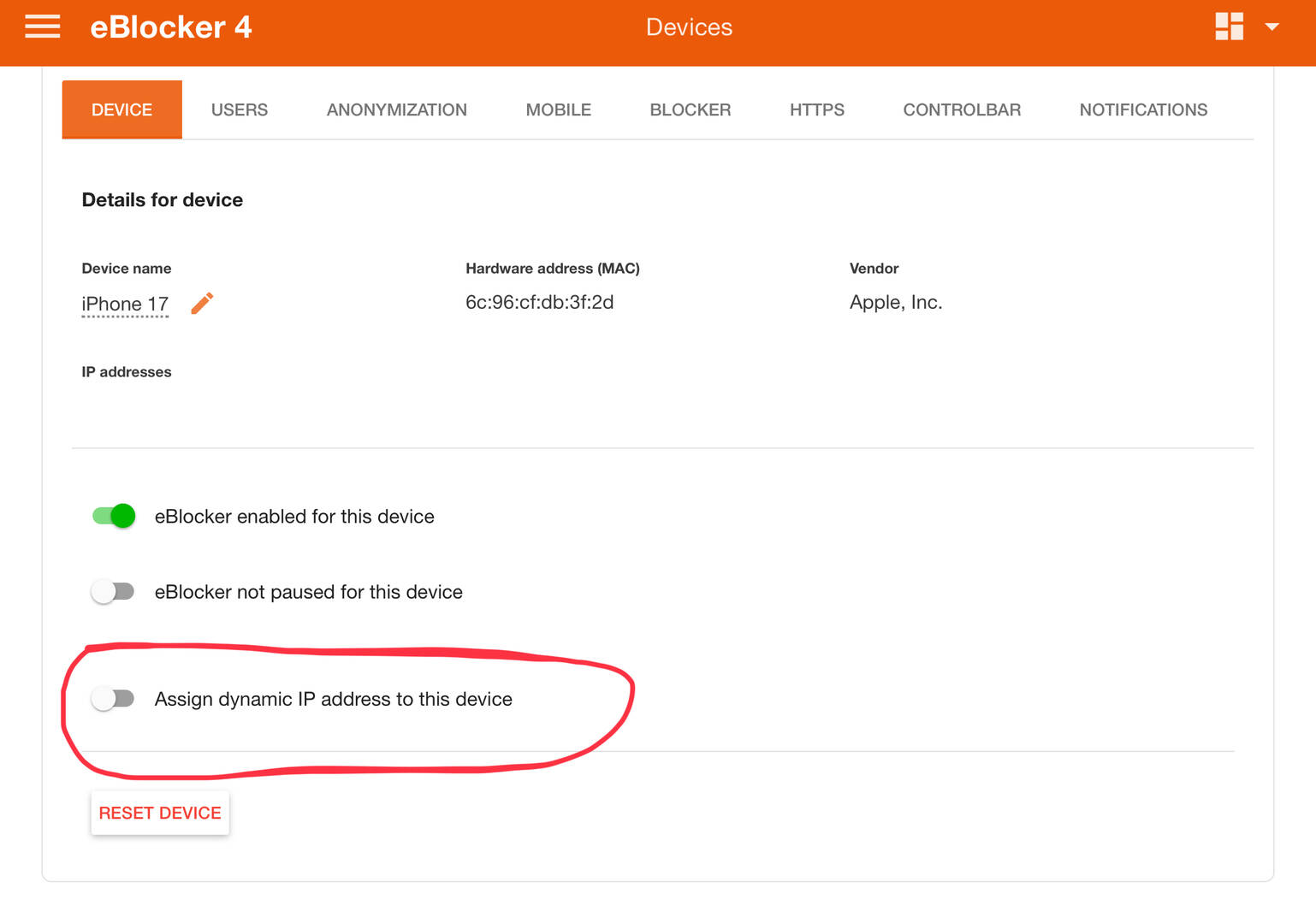Screen dimensions: 1316x923
Task: Click the eBlocker 4 title
Action: [x=171, y=27]
